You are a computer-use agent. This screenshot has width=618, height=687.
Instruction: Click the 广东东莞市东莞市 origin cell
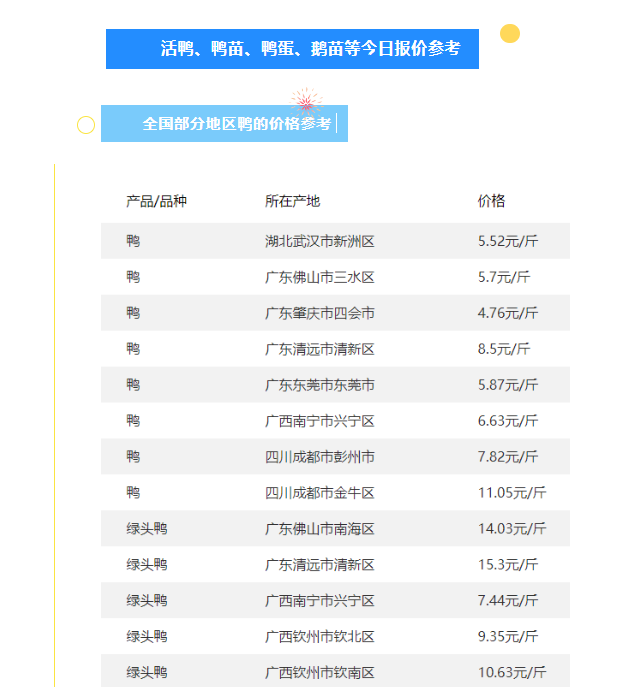319,385
